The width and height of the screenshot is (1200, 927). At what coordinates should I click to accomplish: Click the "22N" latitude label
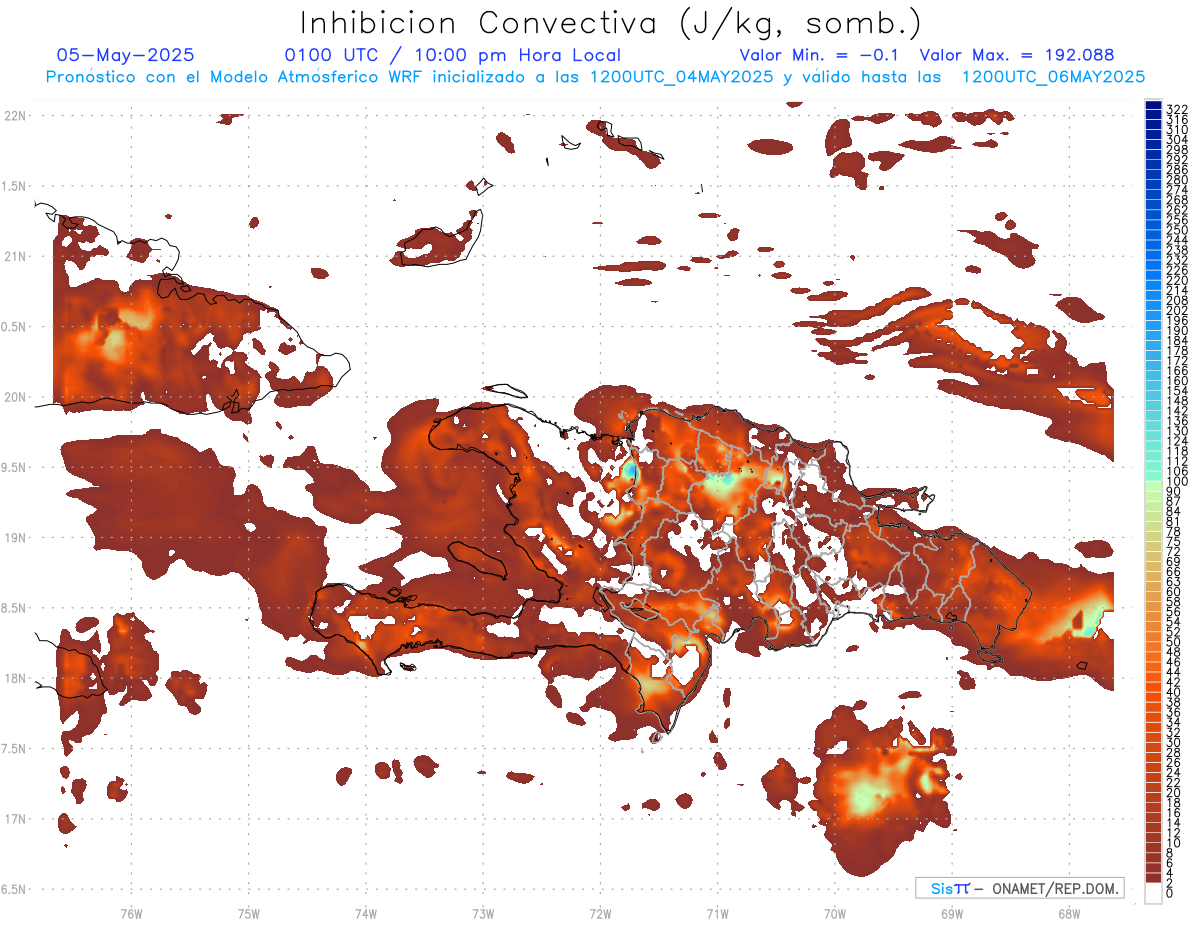[x=14, y=115]
